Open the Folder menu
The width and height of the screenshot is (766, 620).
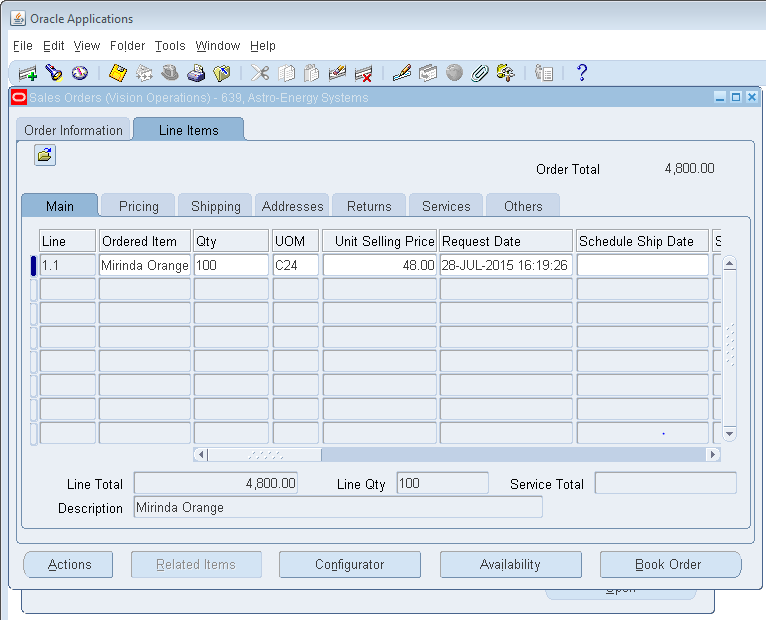[x=128, y=46]
